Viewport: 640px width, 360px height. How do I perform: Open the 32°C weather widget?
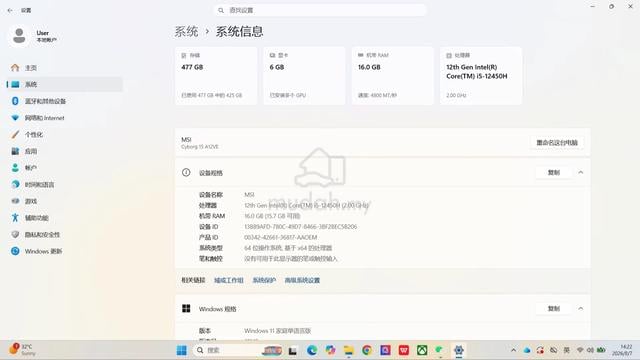pyautogui.click(x=22, y=350)
